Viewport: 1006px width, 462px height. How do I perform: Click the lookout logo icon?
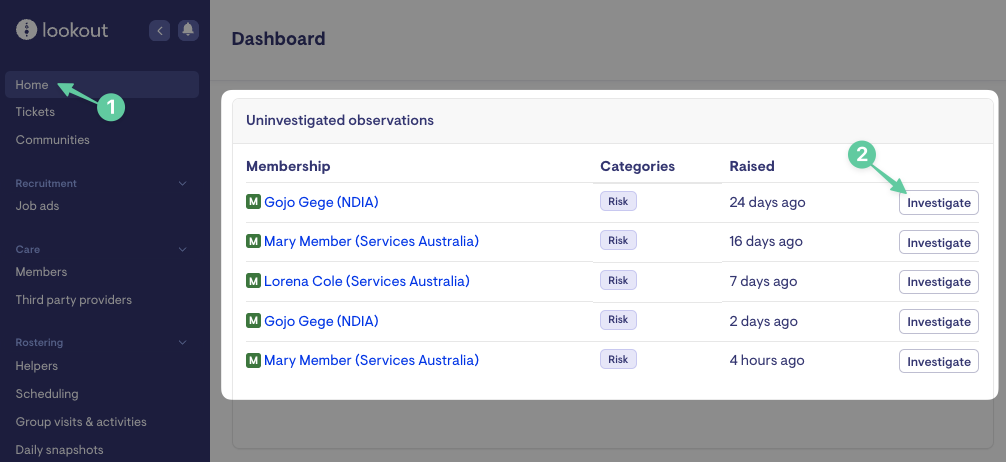tap(26, 30)
